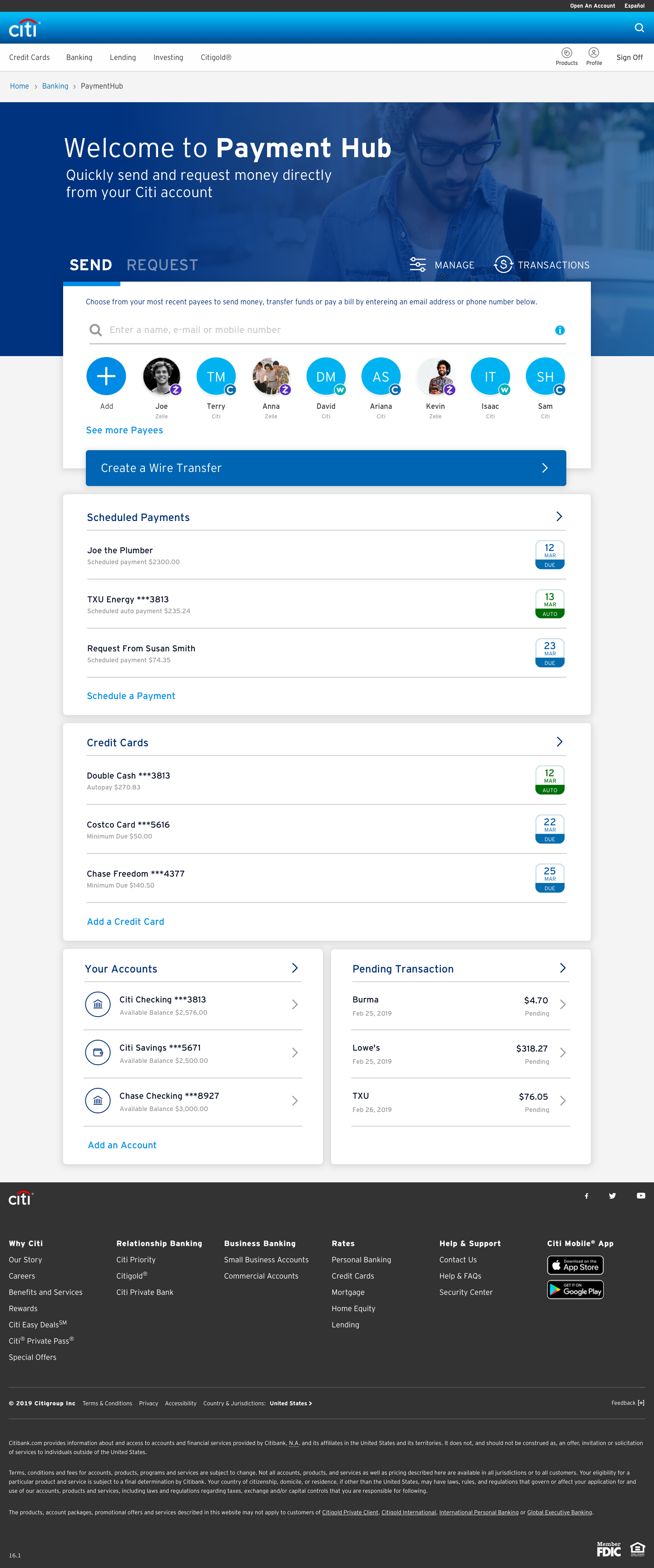The height and width of the screenshot is (1568, 654).
Task: Open TXU pending transaction chevron
Action: pos(563,1101)
